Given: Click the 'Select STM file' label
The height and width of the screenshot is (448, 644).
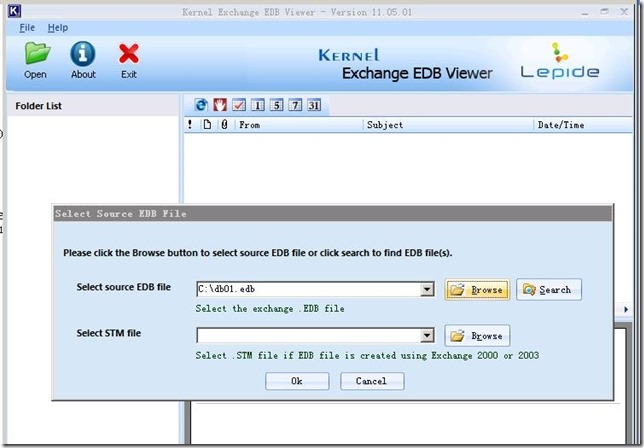Looking at the screenshot, I should coord(108,333).
